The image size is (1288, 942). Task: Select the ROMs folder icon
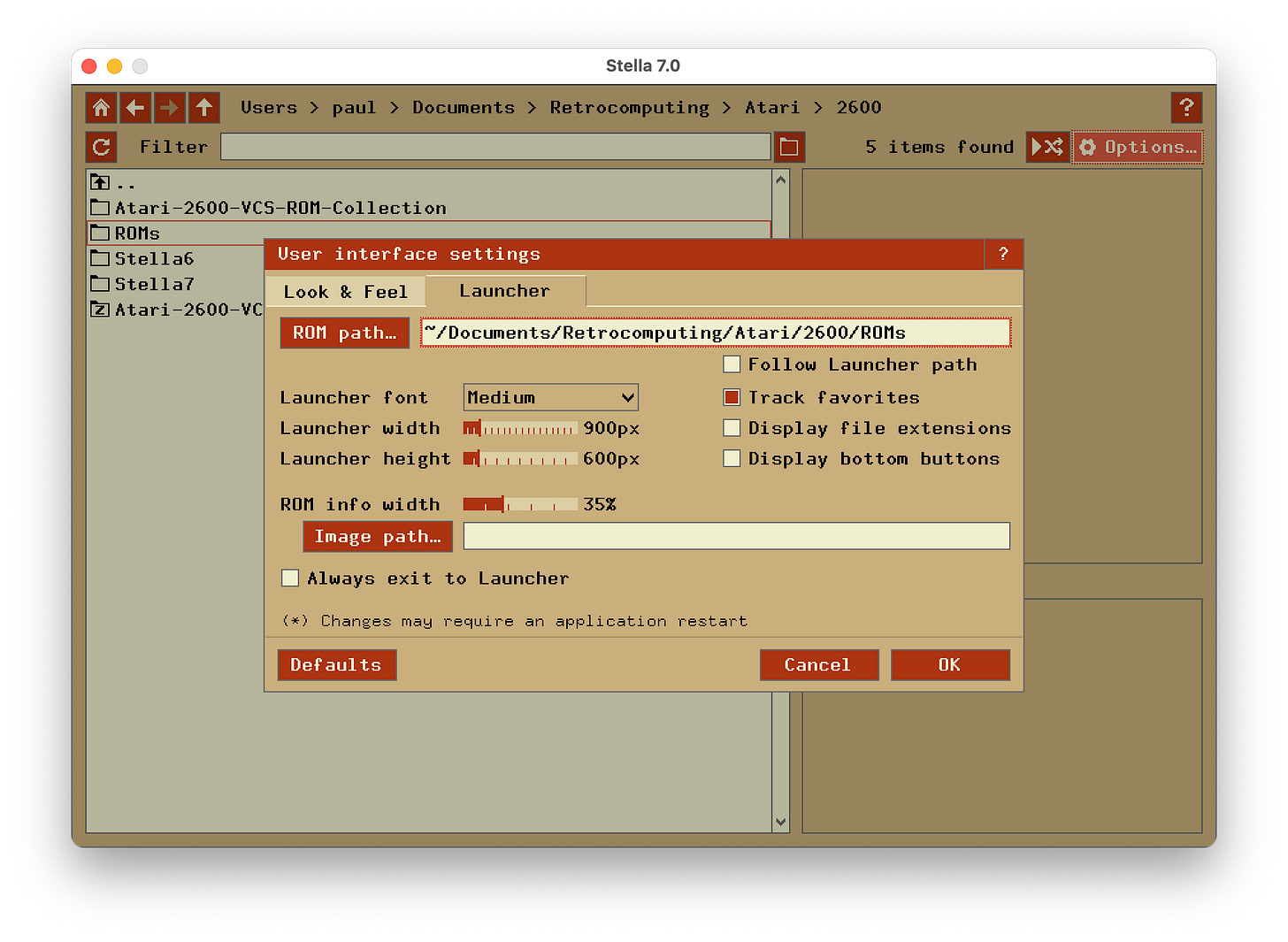[100, 234]
